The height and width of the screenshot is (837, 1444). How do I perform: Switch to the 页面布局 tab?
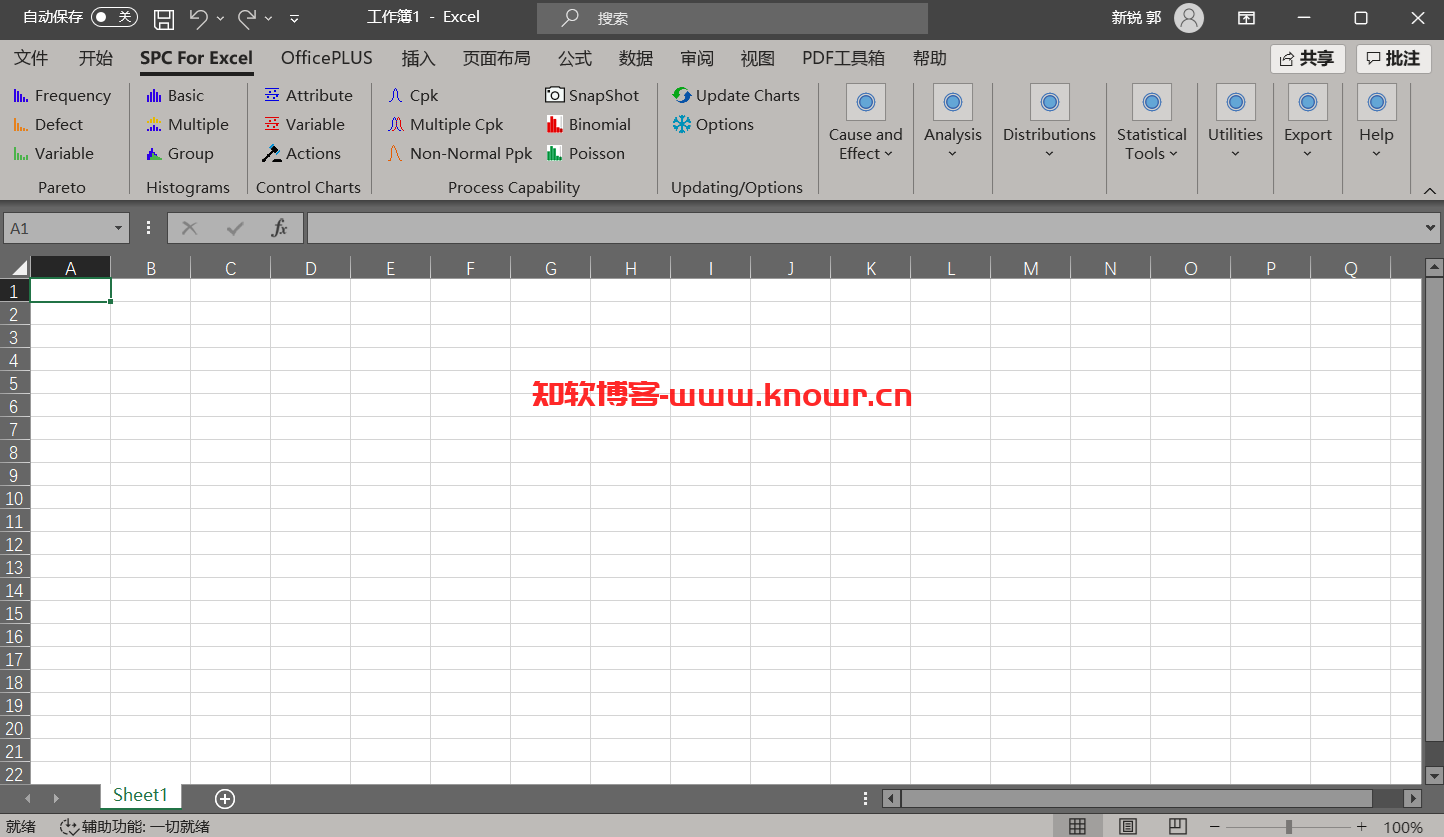pyautogui.click(x=496, y=58)
